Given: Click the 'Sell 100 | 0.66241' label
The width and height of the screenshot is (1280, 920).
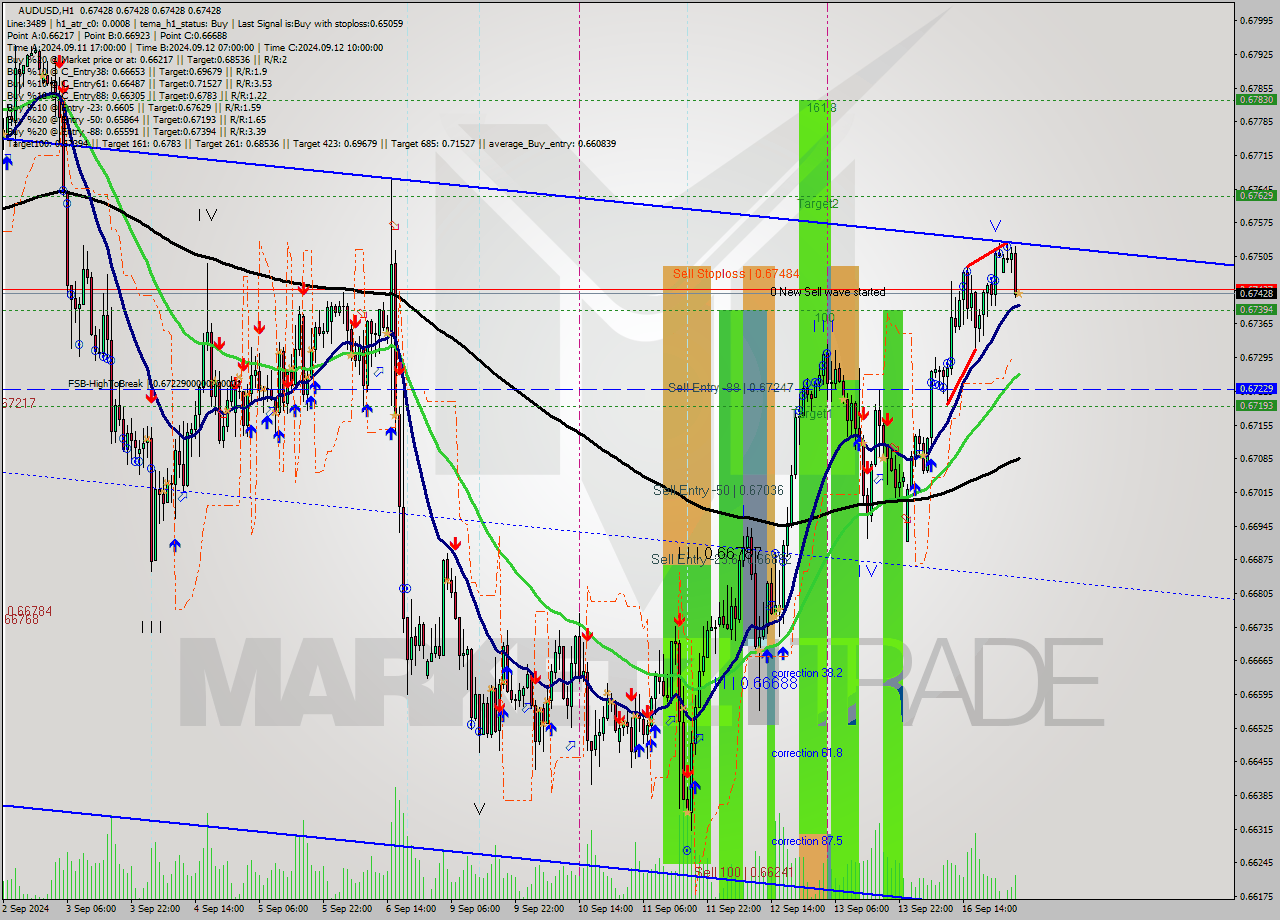Looking at the screenshot, I should pos(744,872).
